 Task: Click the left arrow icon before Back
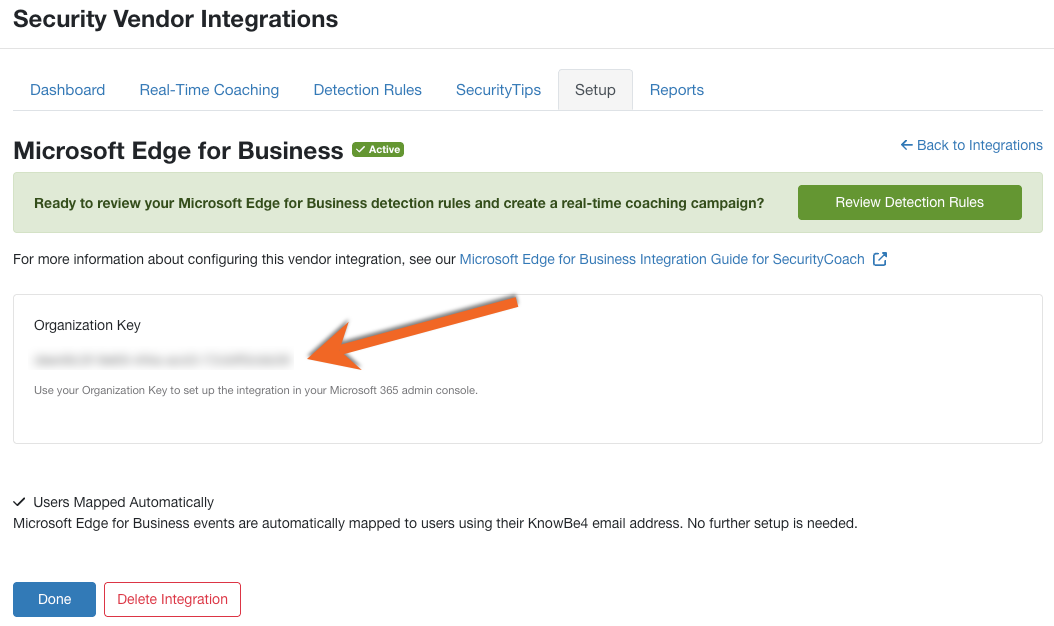907,145
